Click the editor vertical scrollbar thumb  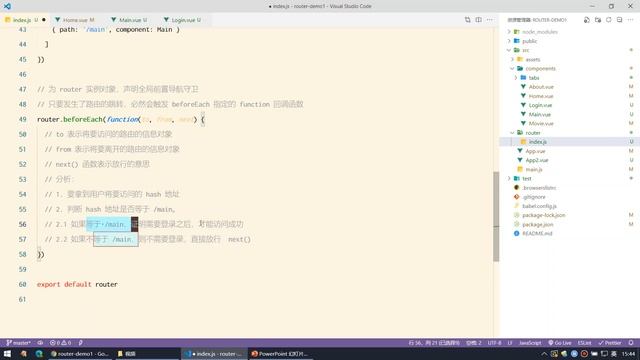click(496, 216)
